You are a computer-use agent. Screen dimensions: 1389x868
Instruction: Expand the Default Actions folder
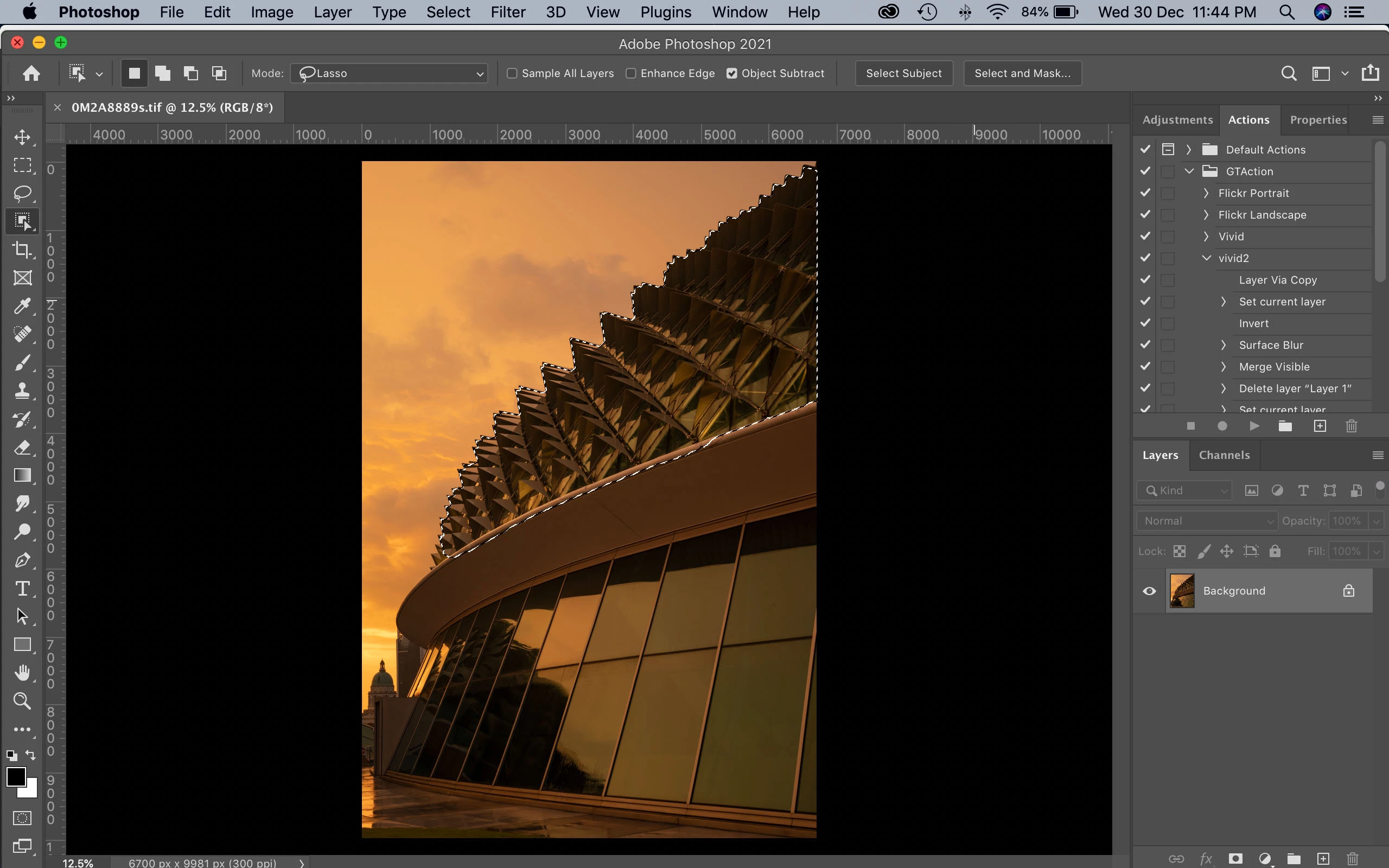(1189, 150)
